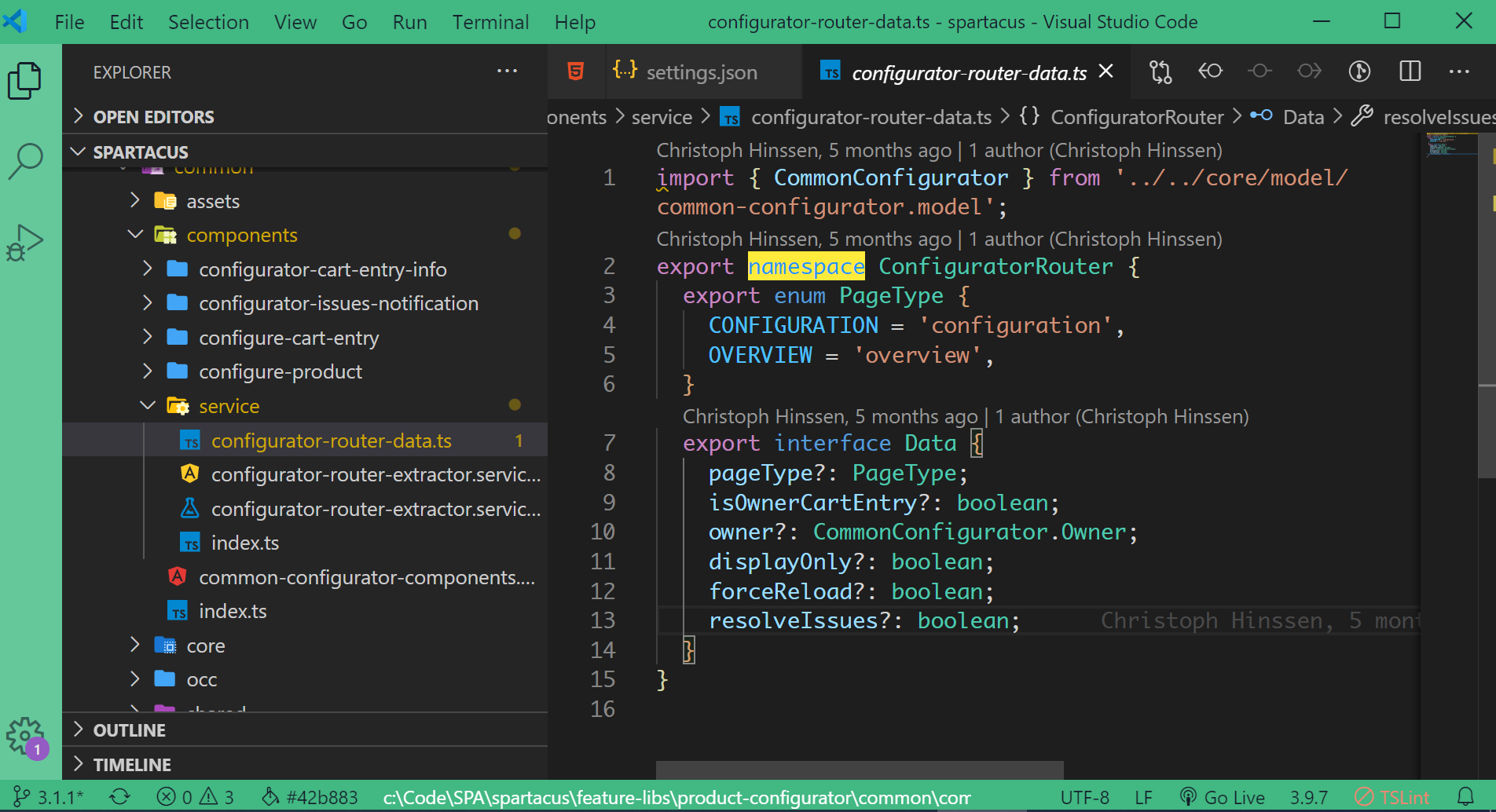Viewport: 1496px width, 812px height.
Task: Open the View menu
Action: (295, 22)
